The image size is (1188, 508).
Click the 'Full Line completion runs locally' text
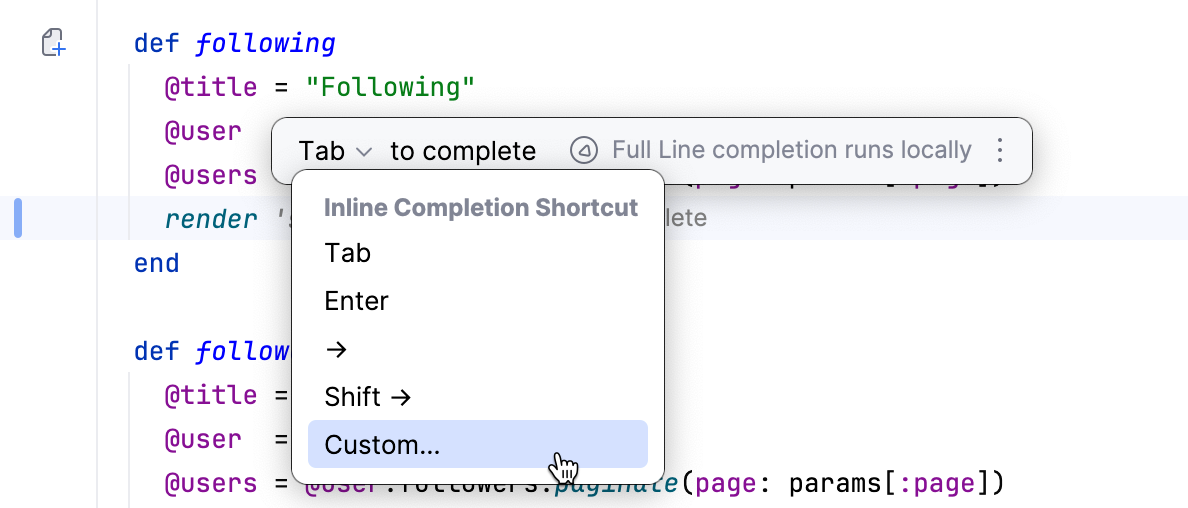[791, 151]
